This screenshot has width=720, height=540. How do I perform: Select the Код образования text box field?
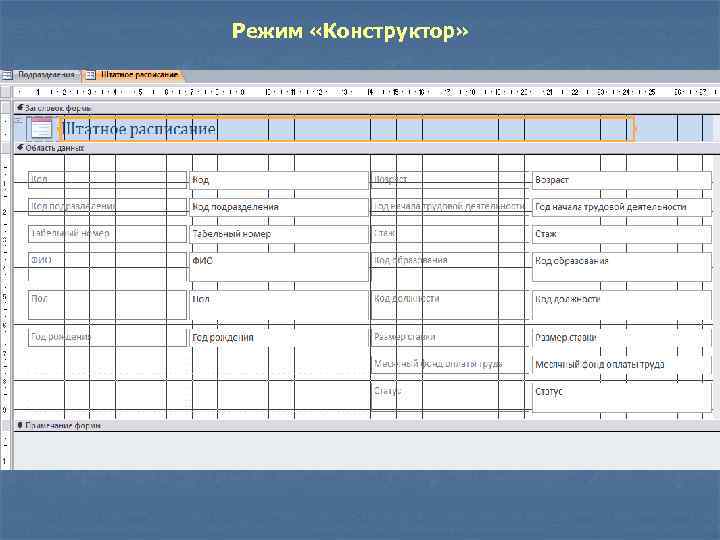click(622, 267)
